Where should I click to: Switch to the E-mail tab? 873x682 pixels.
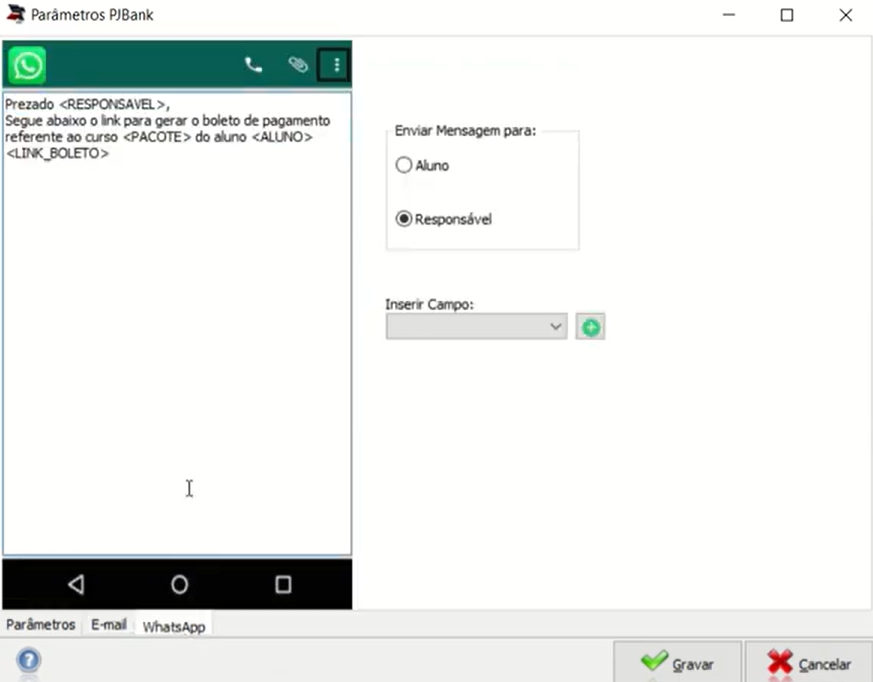pyautogui.click(x=109, y=625)
